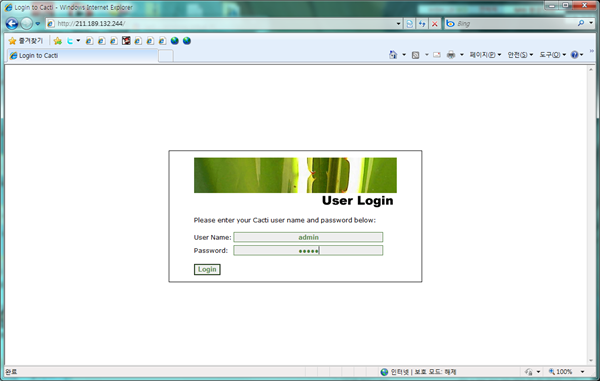Click the Login button

[x=207, y=269]
